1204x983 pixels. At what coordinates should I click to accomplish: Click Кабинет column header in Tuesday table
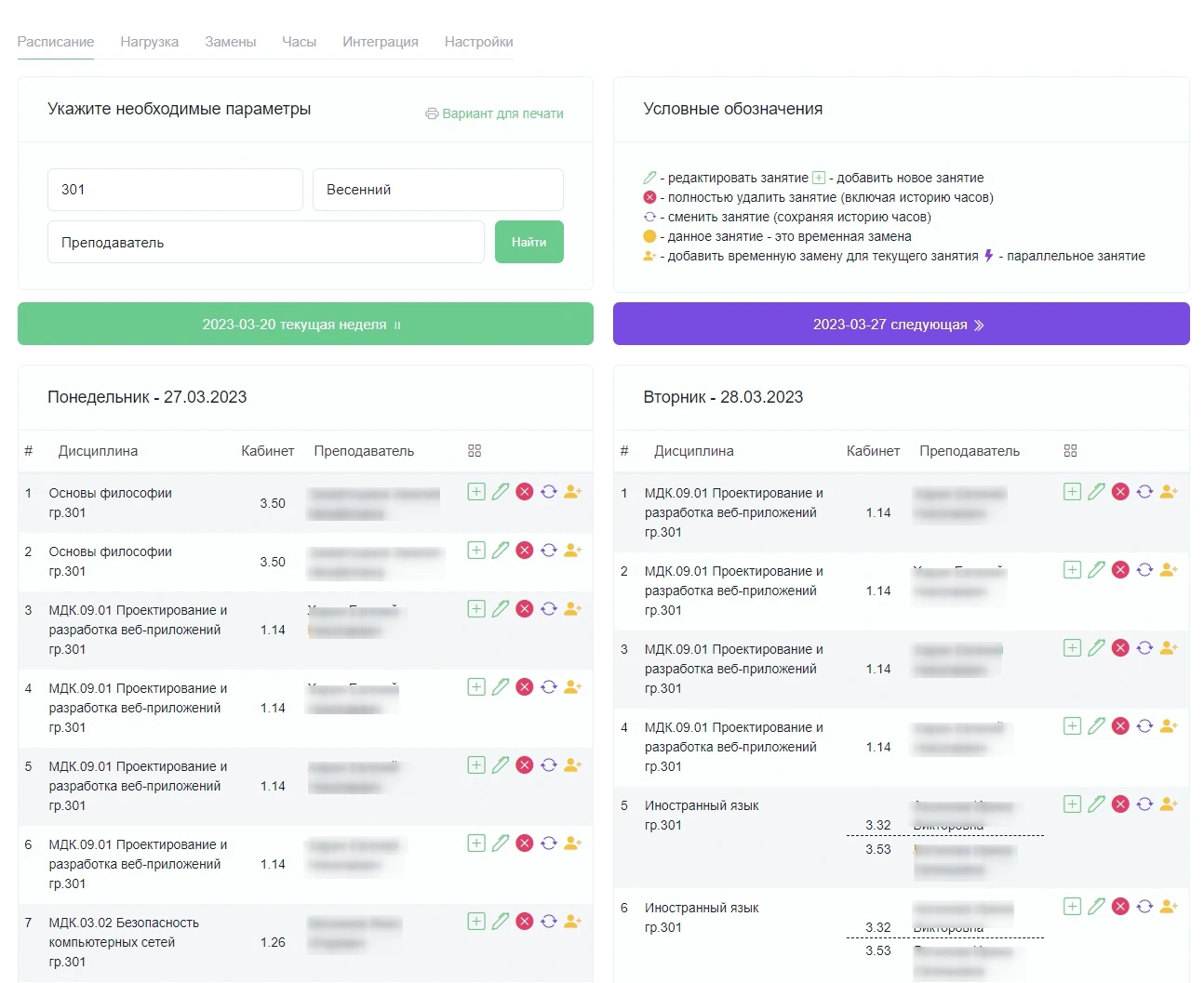[x=874, y=451]
